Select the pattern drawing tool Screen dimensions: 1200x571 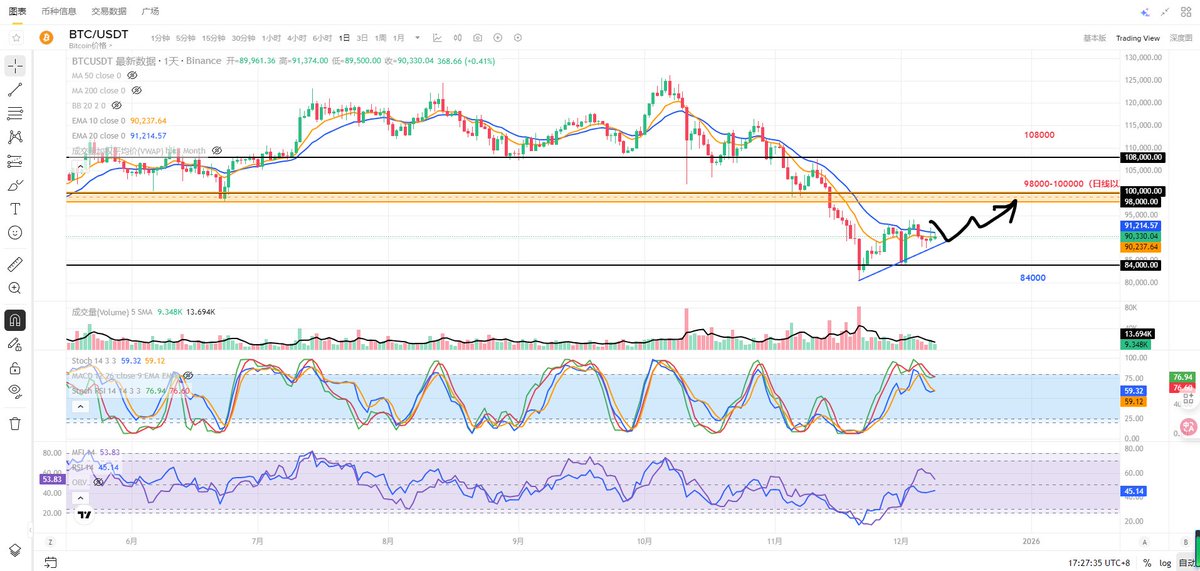click(15, 137)
